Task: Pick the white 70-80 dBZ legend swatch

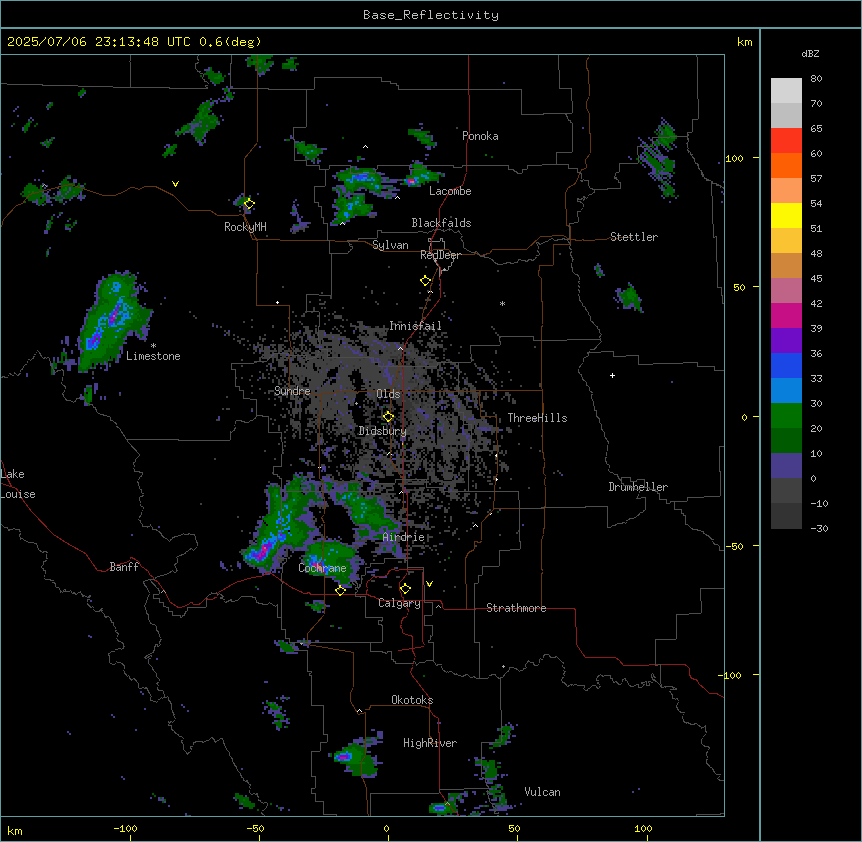Action: pyautogui.click(x=786, y=91)
